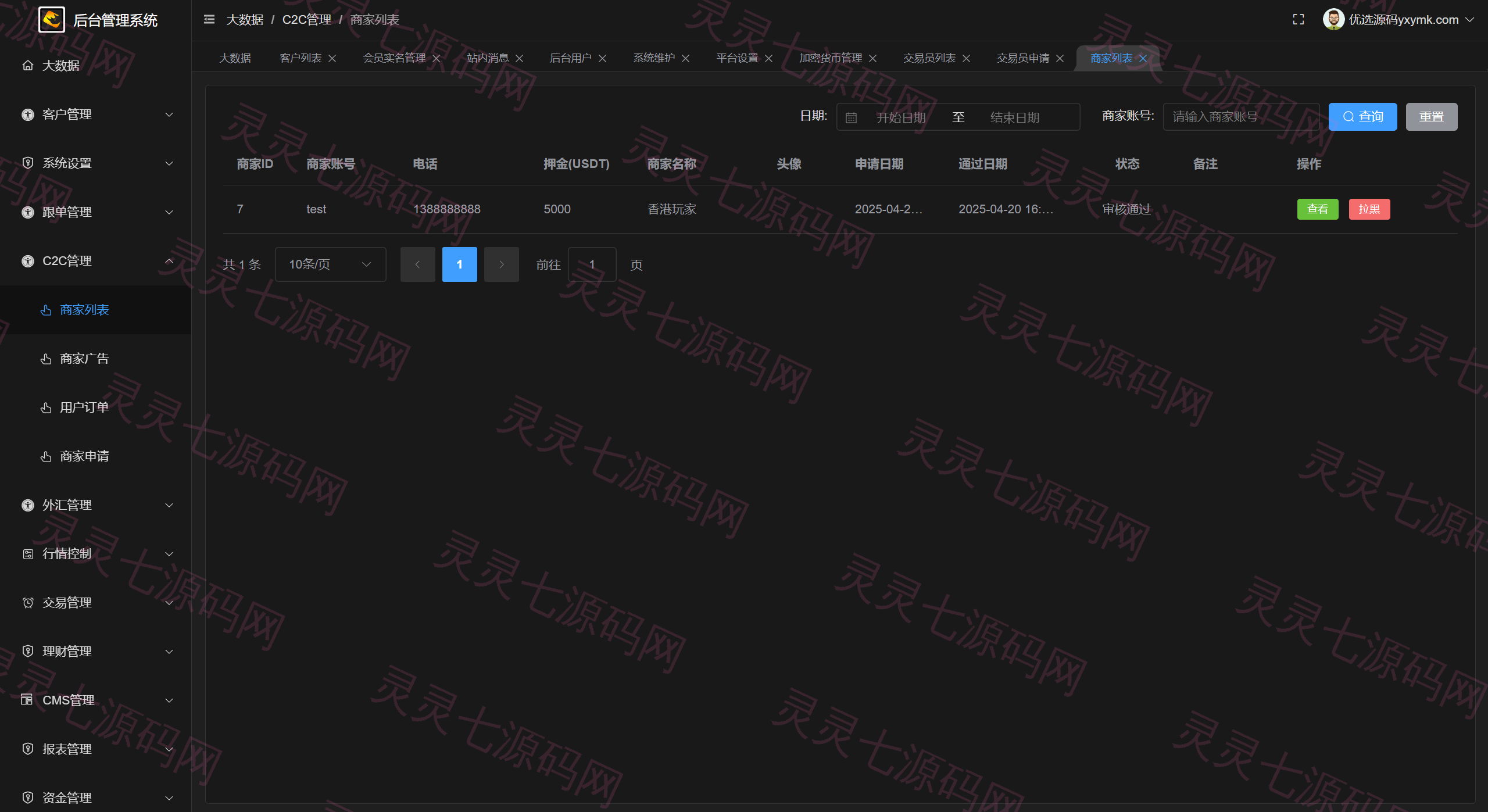Expand 外汇管理 sidebar menu
This screenshot has height=812, width=1488.
coord(96,505)
